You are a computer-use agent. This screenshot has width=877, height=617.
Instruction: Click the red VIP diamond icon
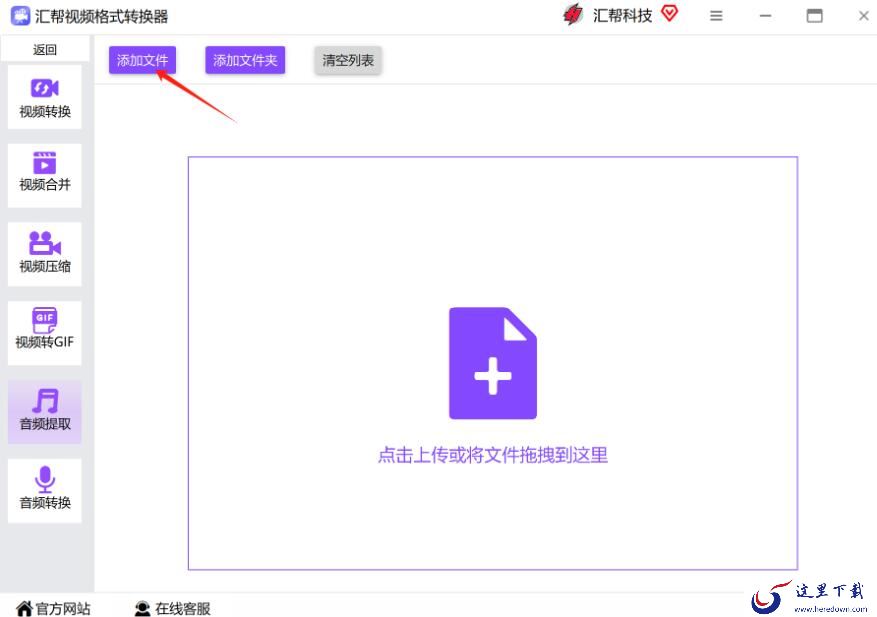[669, 14]
